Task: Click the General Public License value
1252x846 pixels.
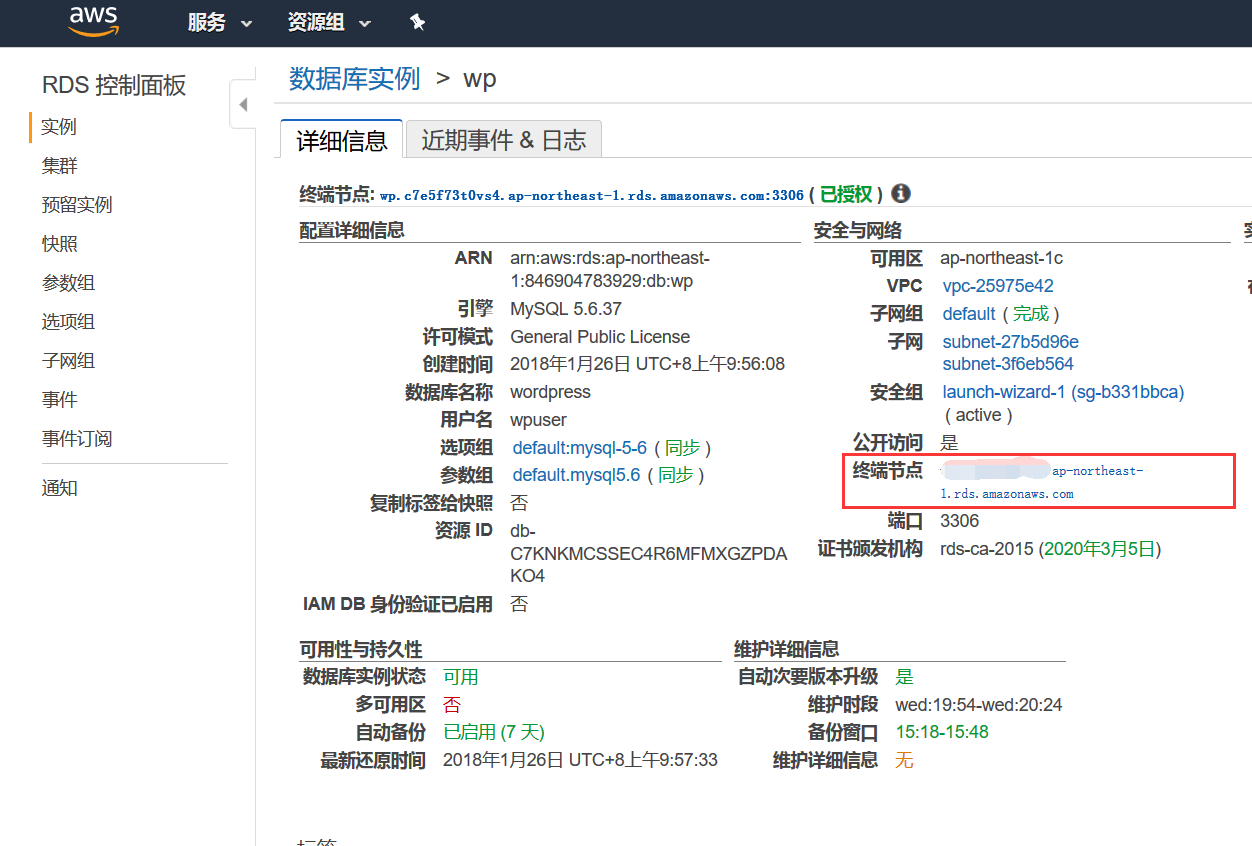Action: (600, 337)
